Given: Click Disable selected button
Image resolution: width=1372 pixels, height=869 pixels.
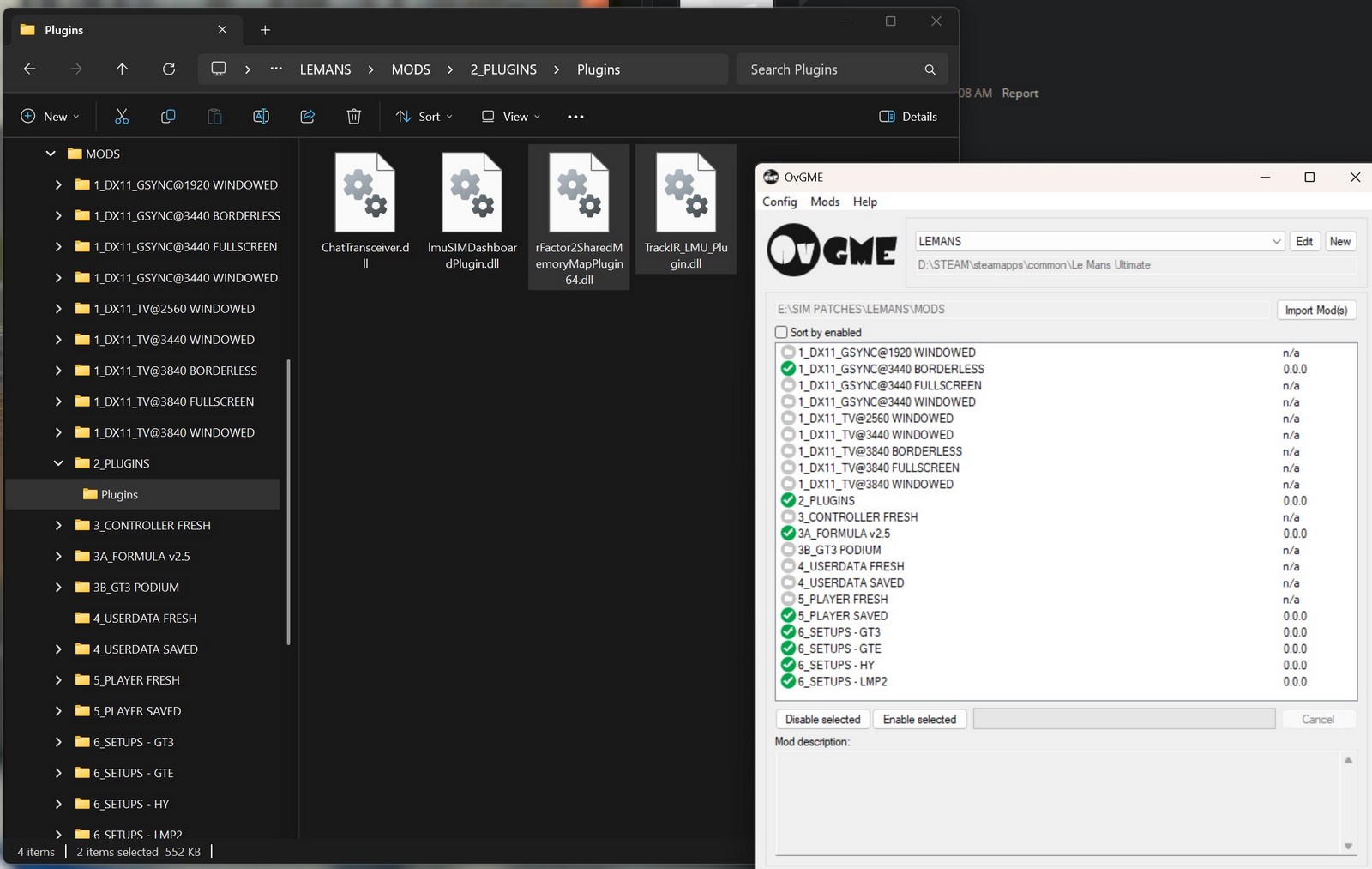Looking at the screenshot, I should coord(823,719).
